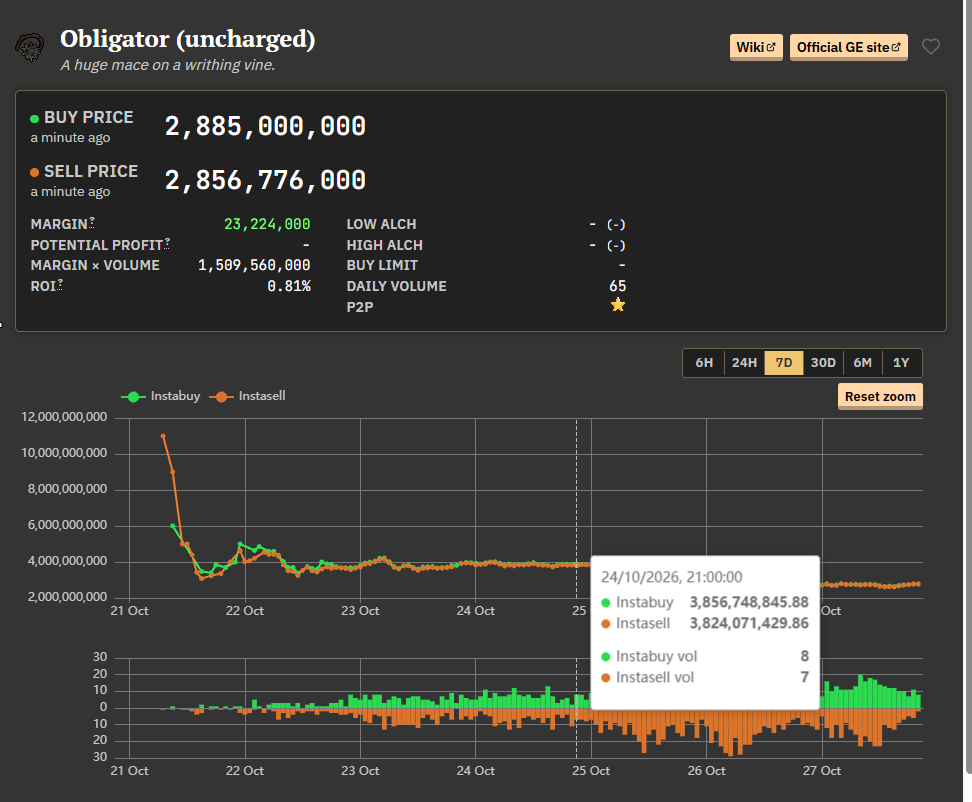Open the Wiki link button
The image size is (972, 802).
(756, 47)
